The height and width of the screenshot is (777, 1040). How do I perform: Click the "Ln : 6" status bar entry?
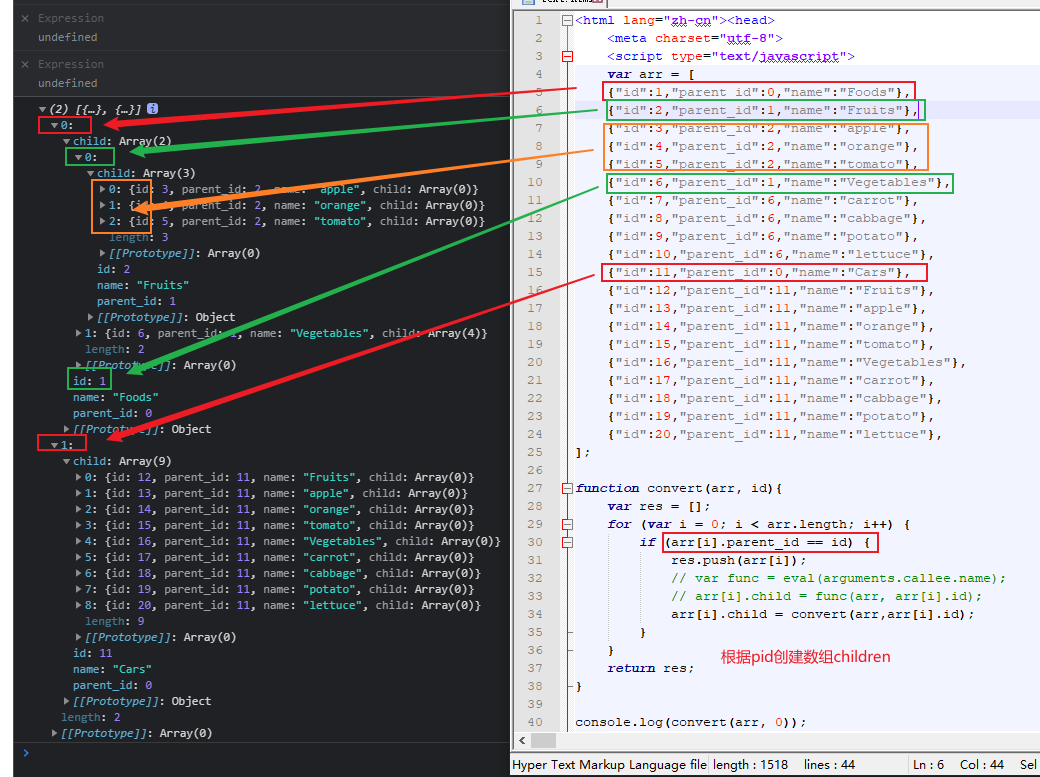click(x=928, y=765)
